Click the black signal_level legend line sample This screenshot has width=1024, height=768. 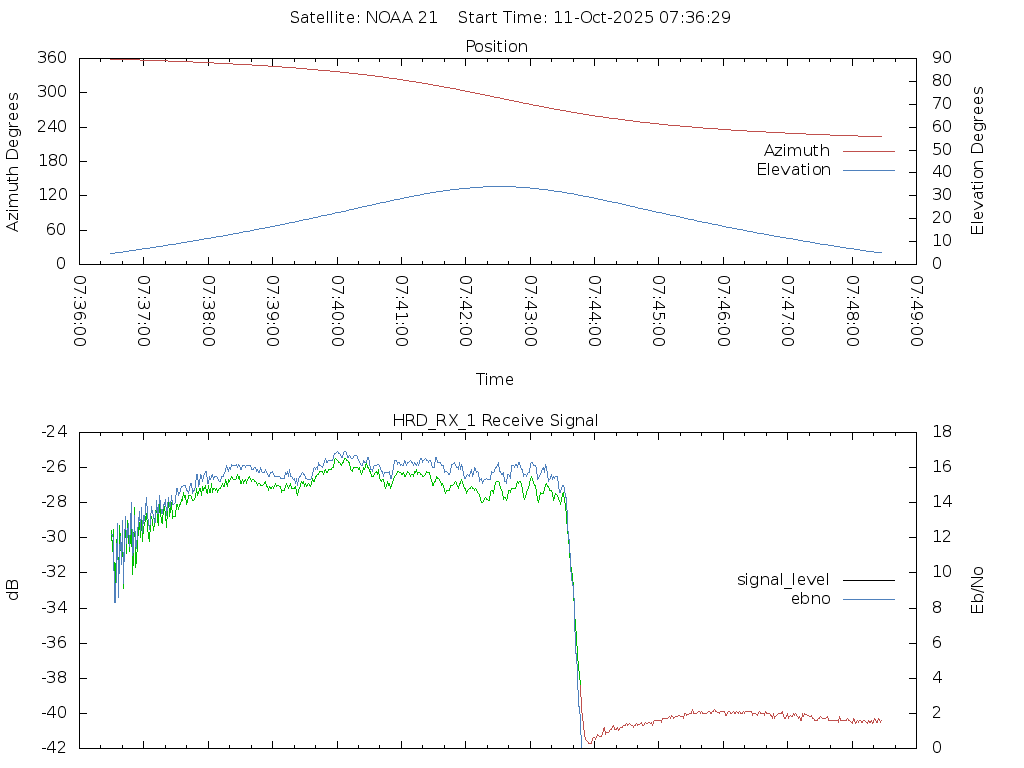coord(868,580)
